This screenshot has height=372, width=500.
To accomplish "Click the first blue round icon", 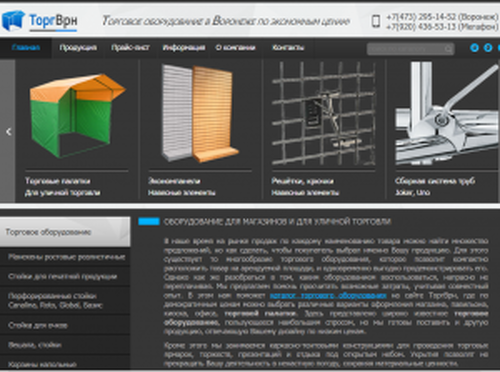I will coord(474,48).
